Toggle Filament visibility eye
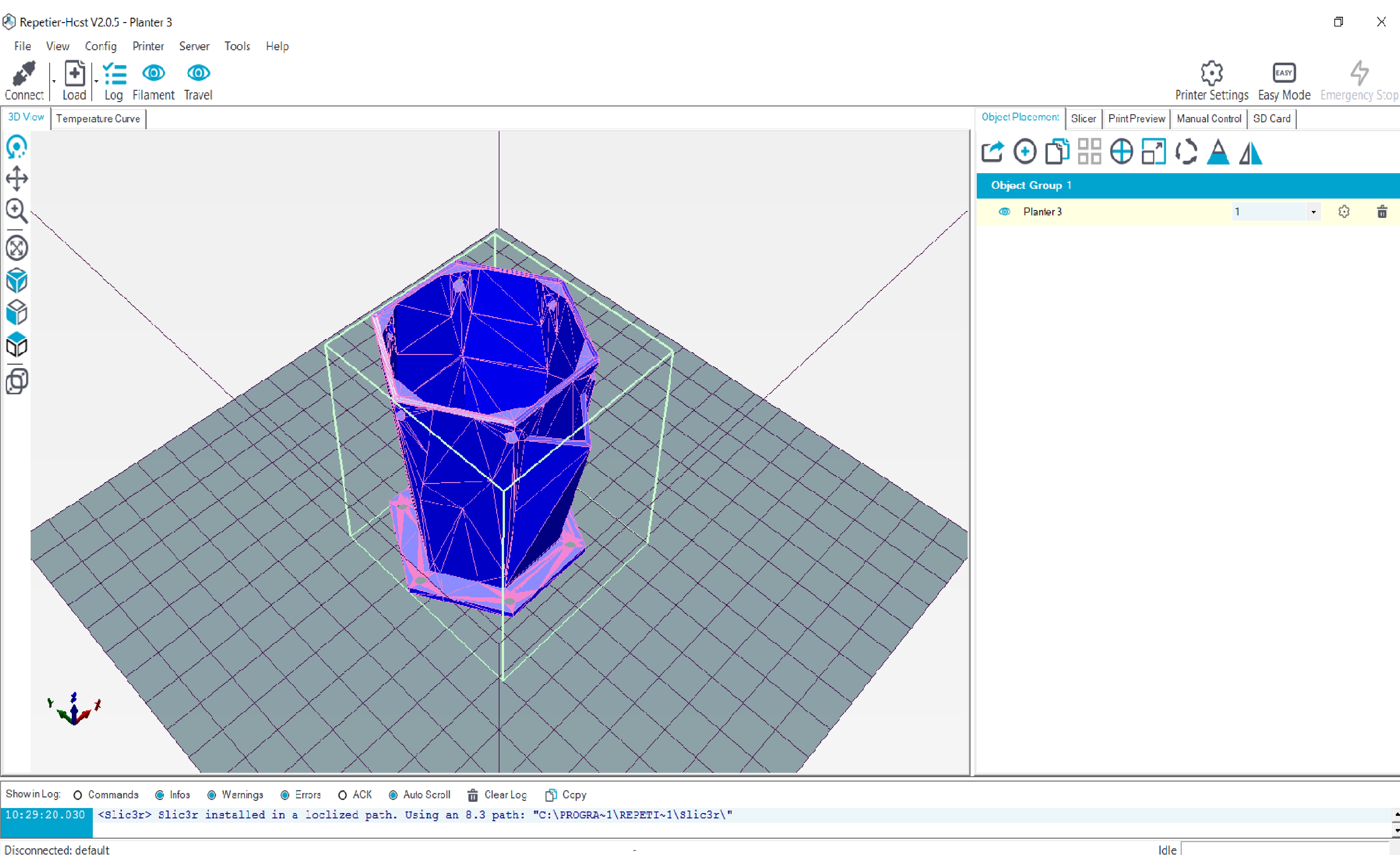The height and width of the screenshot is (855, 1400). 153,73
